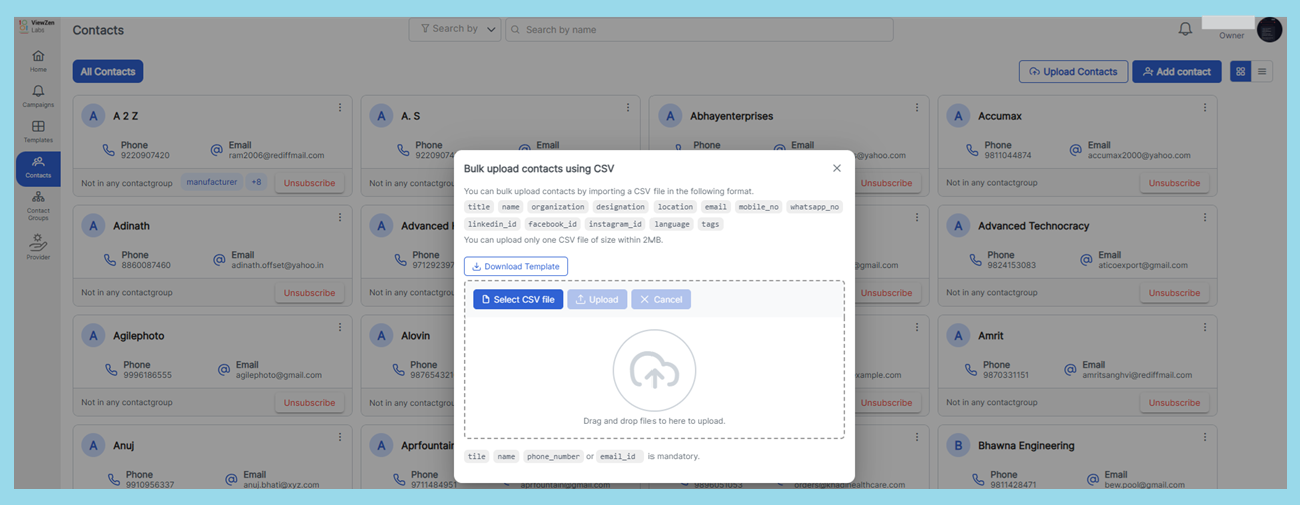Select Contacts in the sidebar

tap(38, 168)
